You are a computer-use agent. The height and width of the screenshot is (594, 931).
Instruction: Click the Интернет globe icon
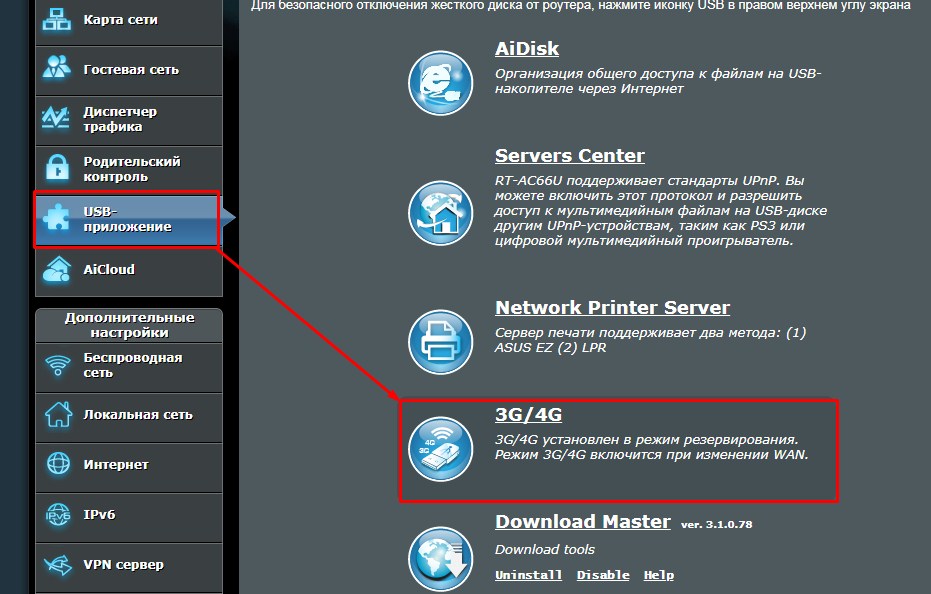coord(58,464)
